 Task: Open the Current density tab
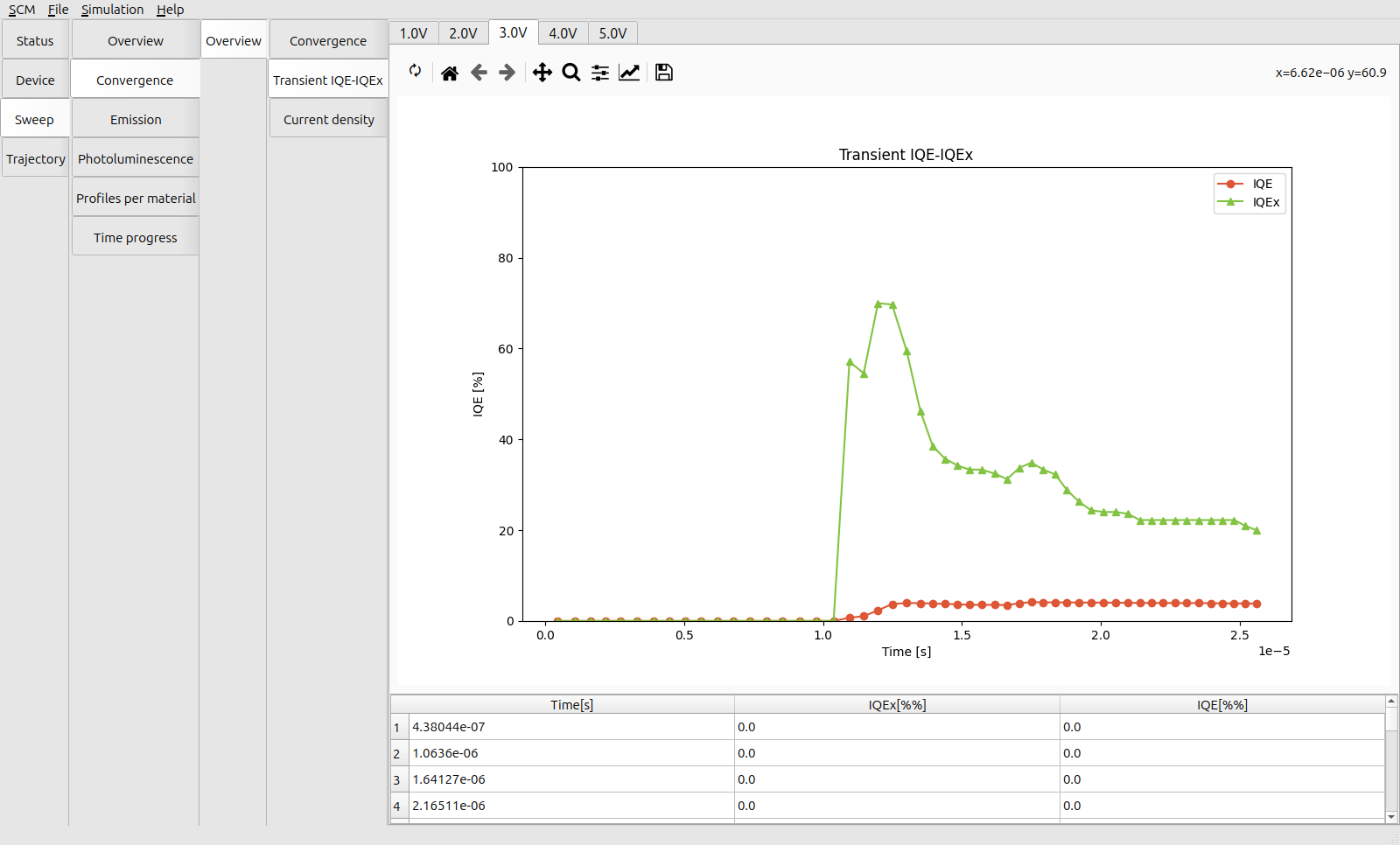pos(328,120)
